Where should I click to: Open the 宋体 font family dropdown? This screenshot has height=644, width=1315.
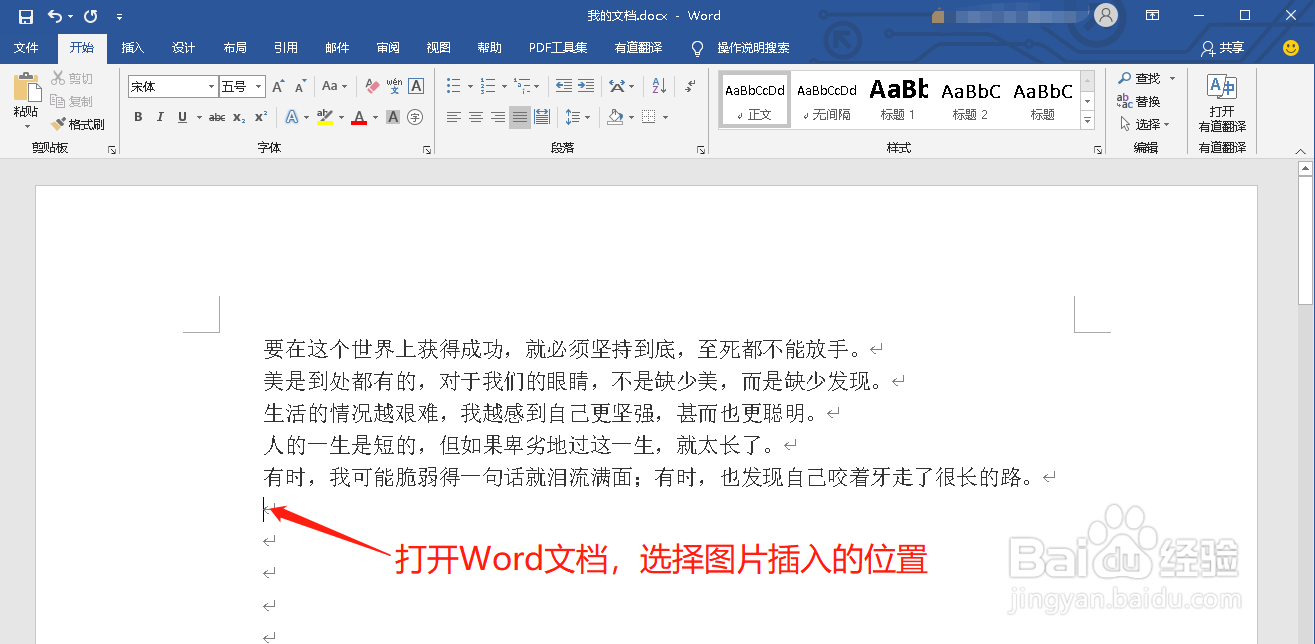click(x=210, y=86)
